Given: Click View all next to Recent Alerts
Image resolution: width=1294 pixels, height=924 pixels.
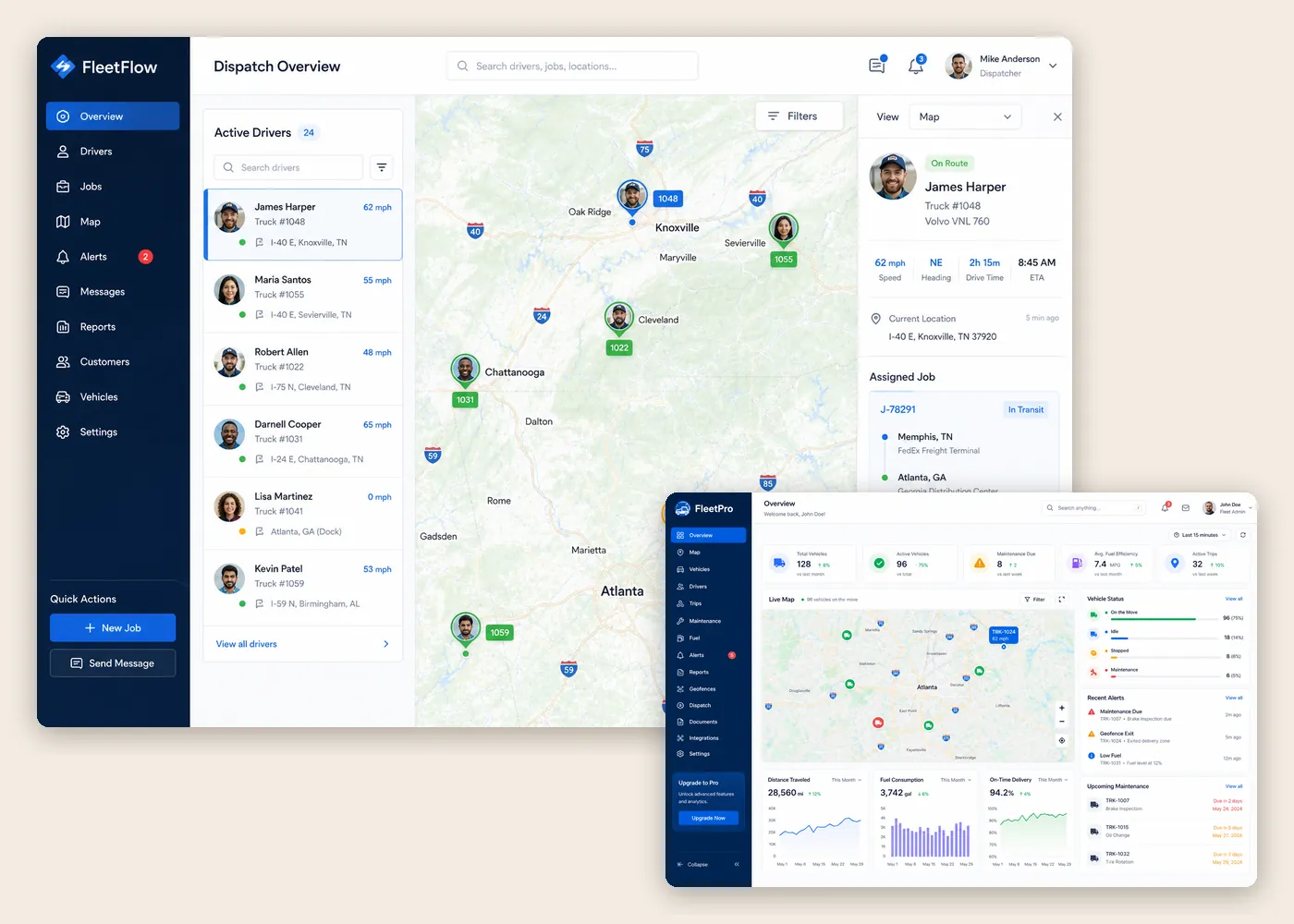Looking at the screenshot, I should coord(1234,698).
